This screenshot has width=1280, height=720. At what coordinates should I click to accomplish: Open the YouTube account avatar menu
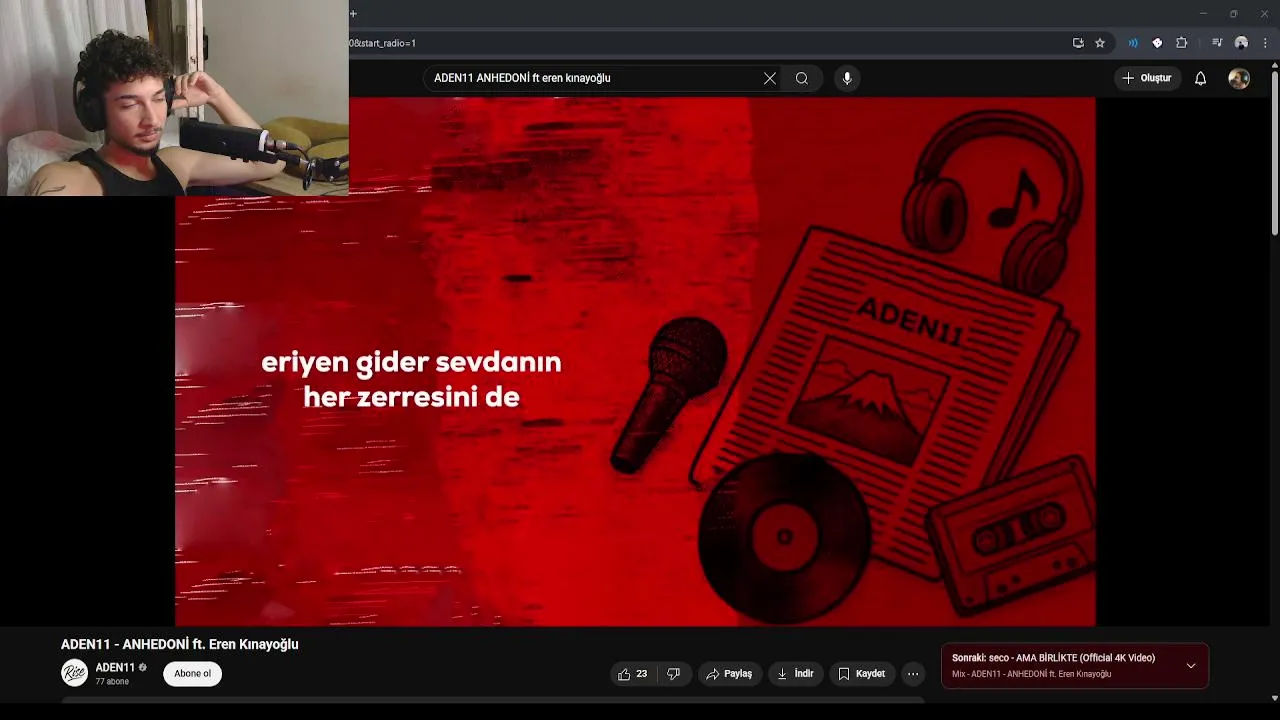coord(1239,78)
